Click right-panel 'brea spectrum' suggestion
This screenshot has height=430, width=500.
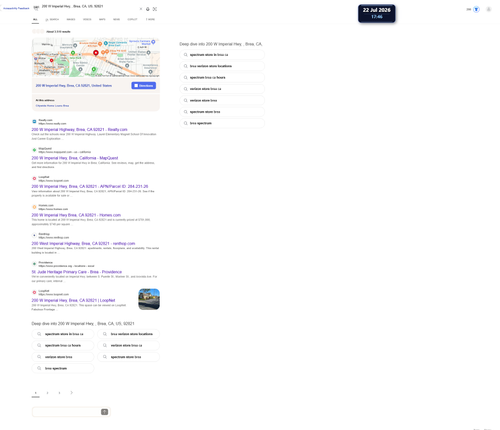(x=222, y=123)
